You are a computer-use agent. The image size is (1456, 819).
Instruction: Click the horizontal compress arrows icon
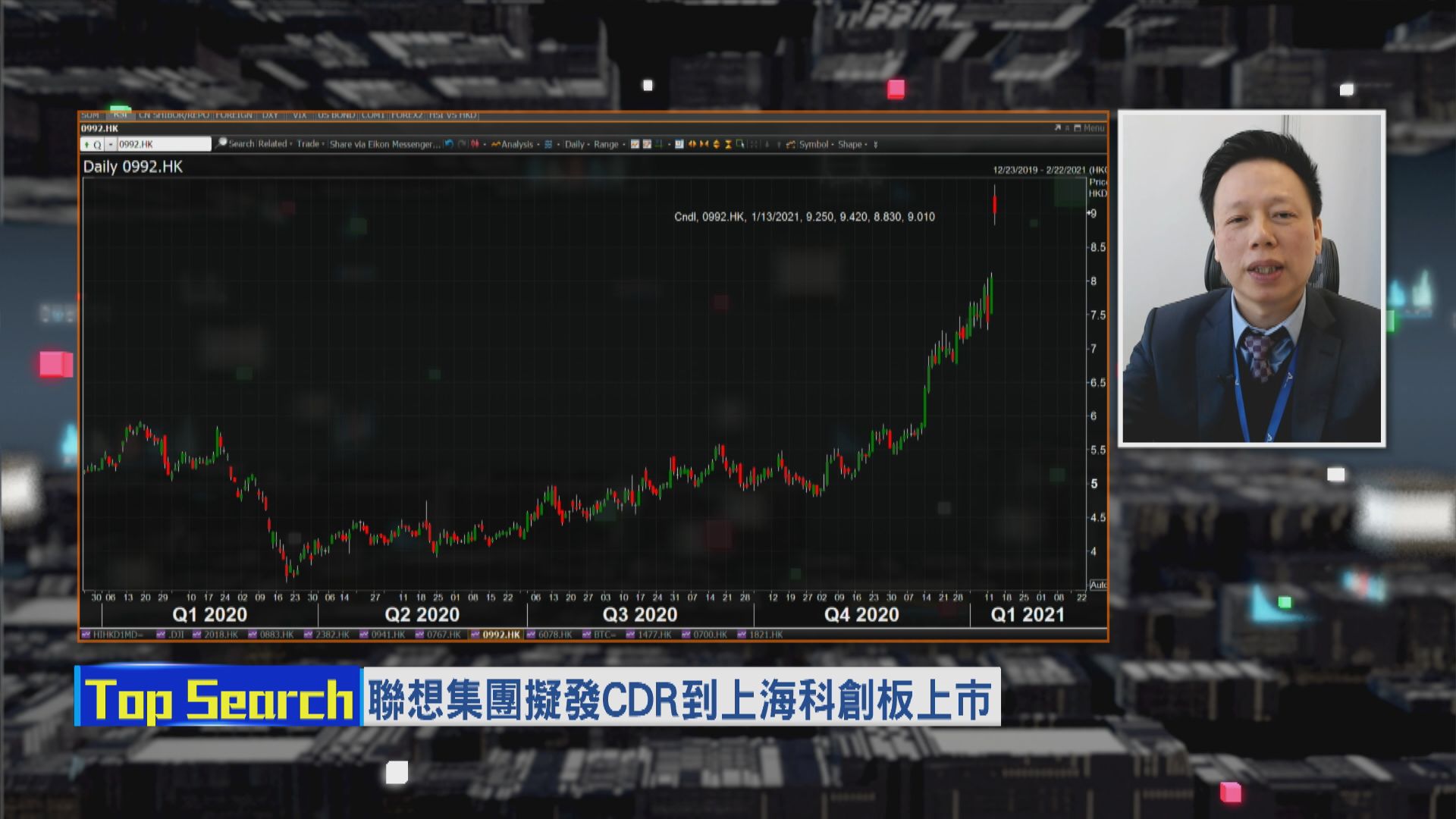pos(704,144)
